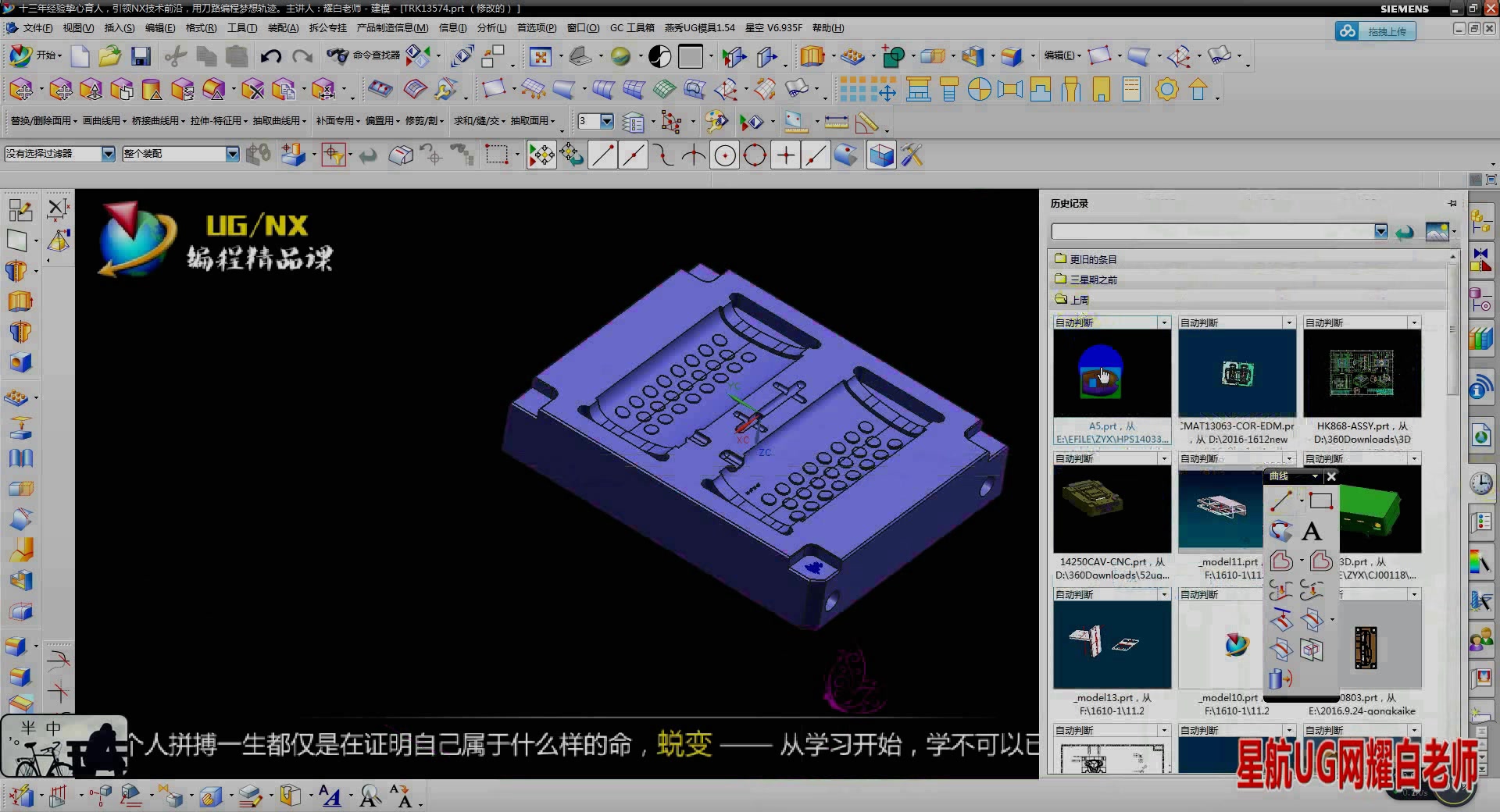Select the Line tool in the Curve palette
1500x812 pixels.
(1280, 501)
